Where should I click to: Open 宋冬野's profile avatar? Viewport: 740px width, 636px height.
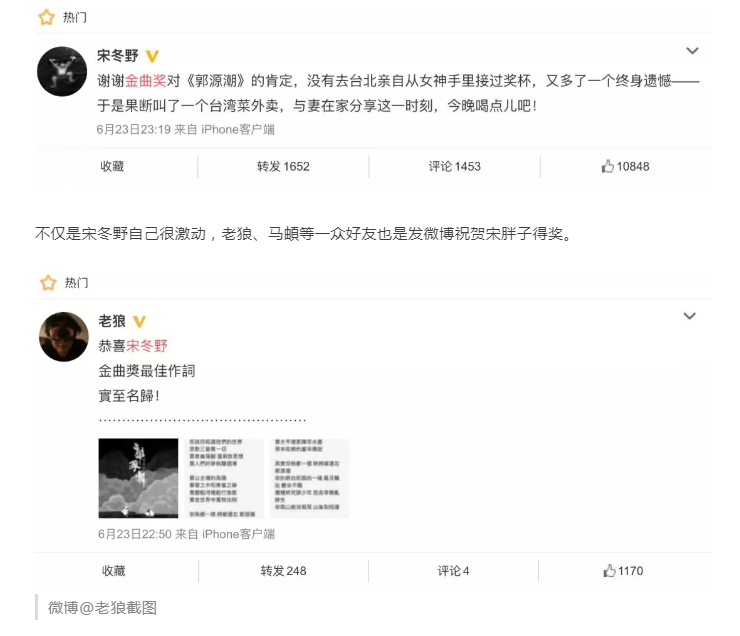tap(62, 71)
